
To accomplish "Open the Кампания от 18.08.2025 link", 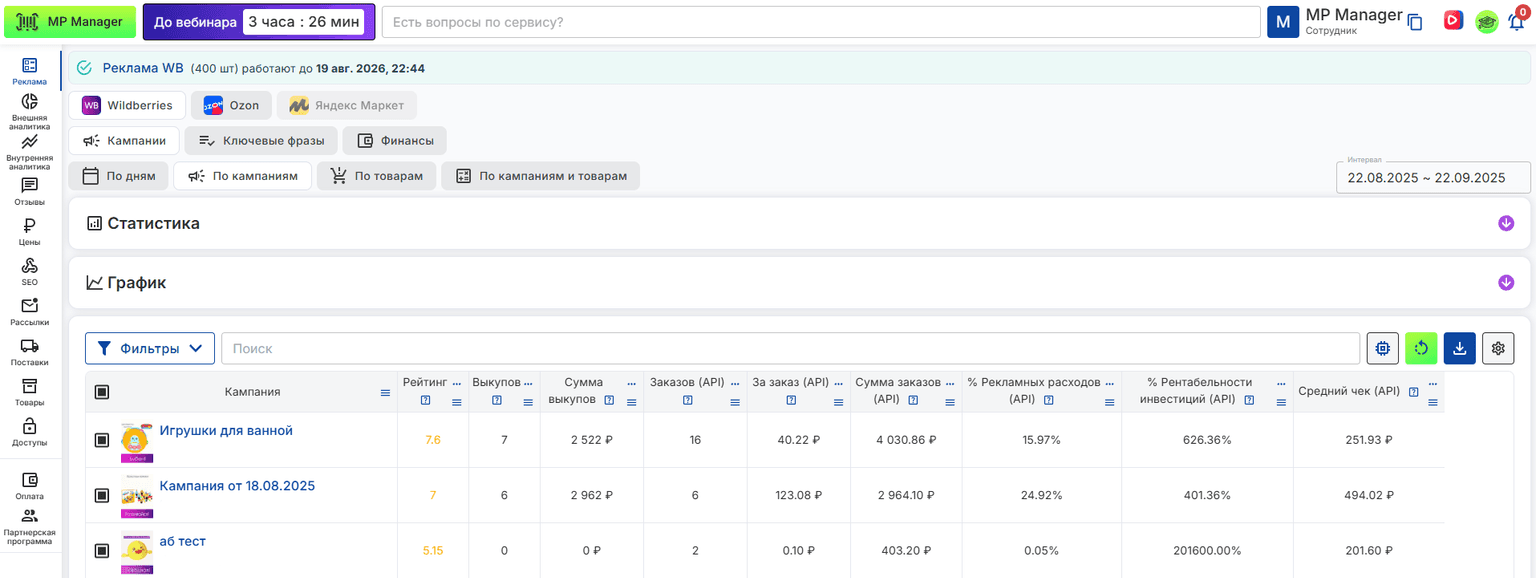I will click(237, 485).
